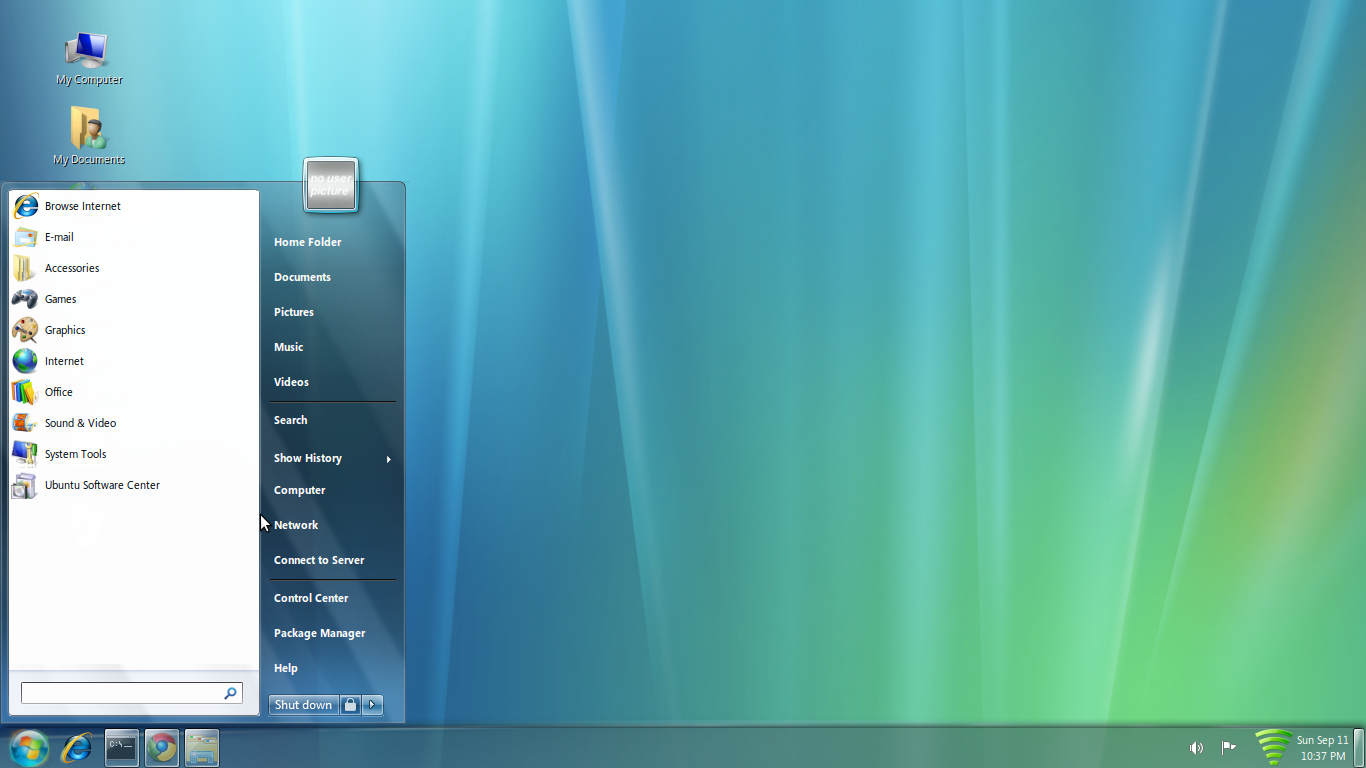Open the file manager taskbar icon
The width and height of the screenshot is (1366, 768).
pos(201,747)
